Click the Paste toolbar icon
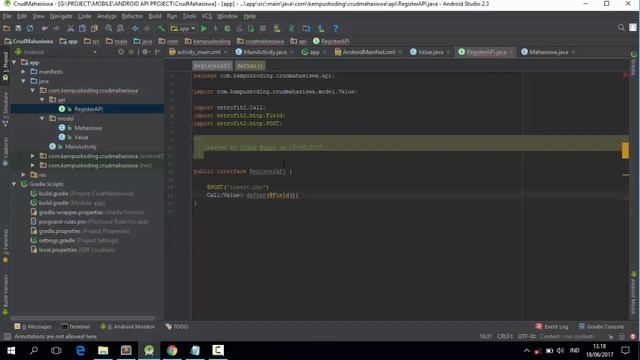640x360 pixels. pos(94,28)
